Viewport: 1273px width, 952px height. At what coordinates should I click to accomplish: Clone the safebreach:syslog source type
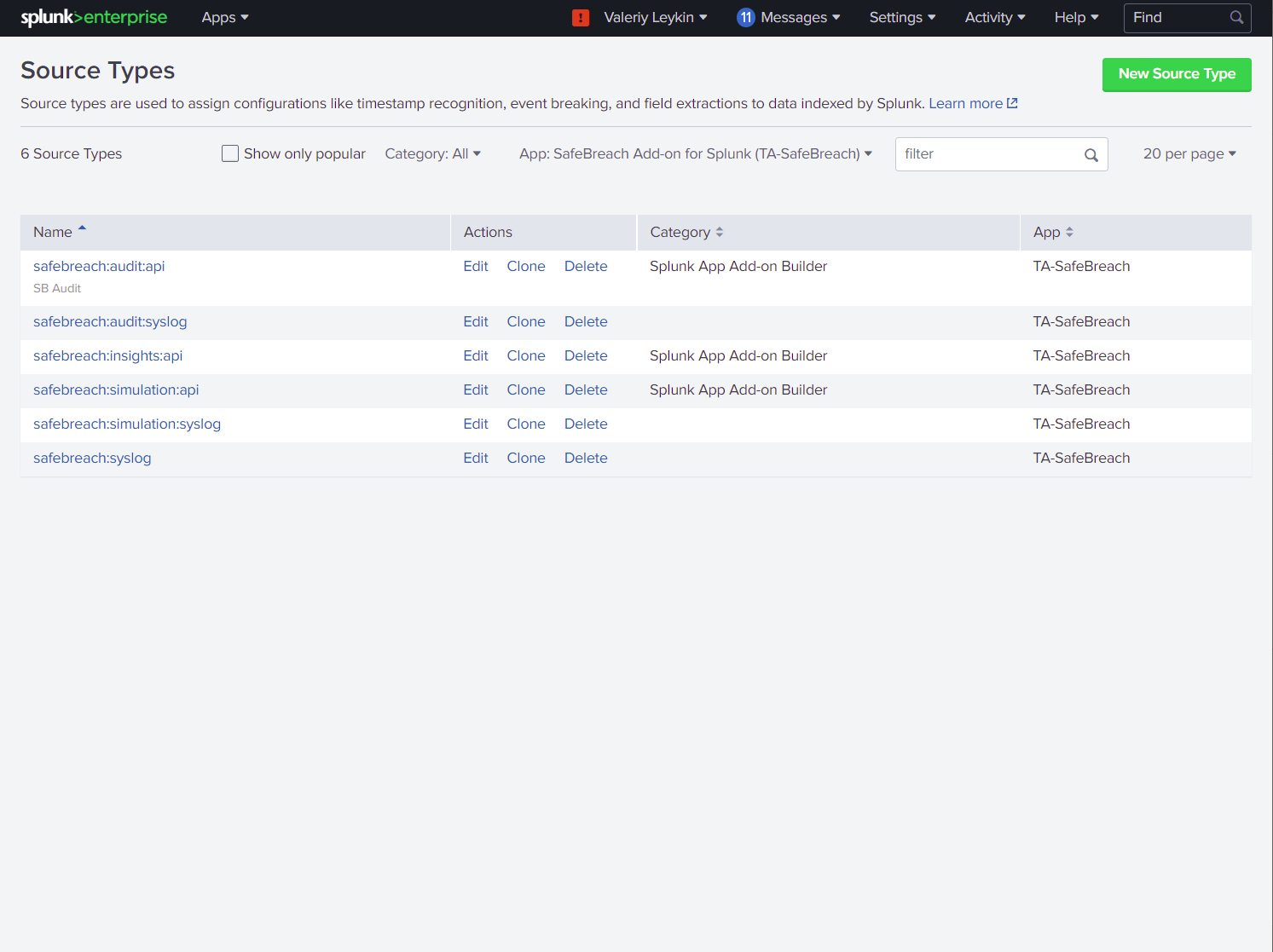(526, 458)
